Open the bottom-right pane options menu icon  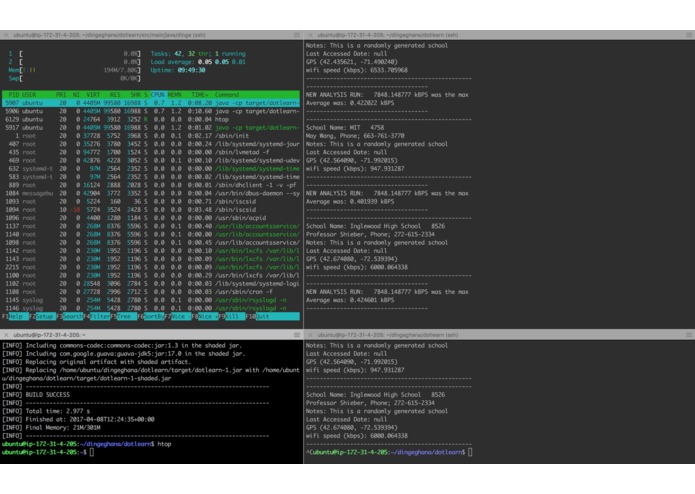[689, 335]
